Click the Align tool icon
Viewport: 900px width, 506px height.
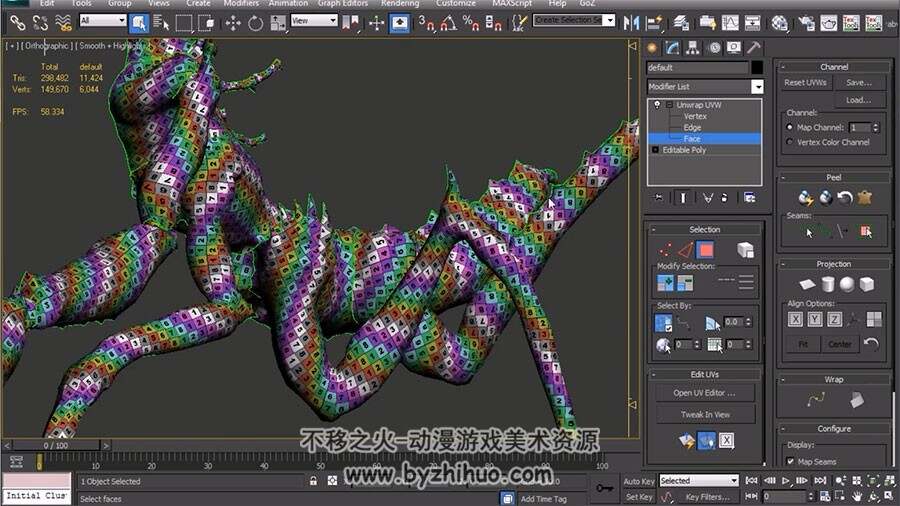click(x=654, y=23)
